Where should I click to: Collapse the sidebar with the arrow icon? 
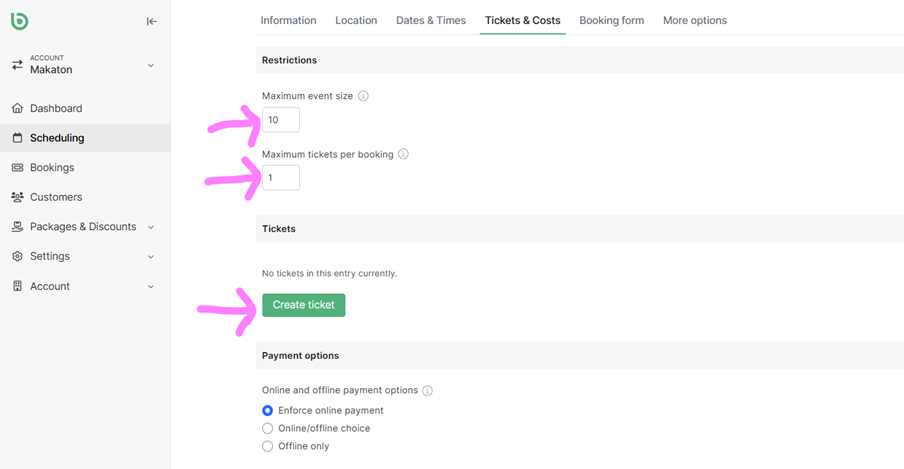pyautogui.click(x=151, y=21)
